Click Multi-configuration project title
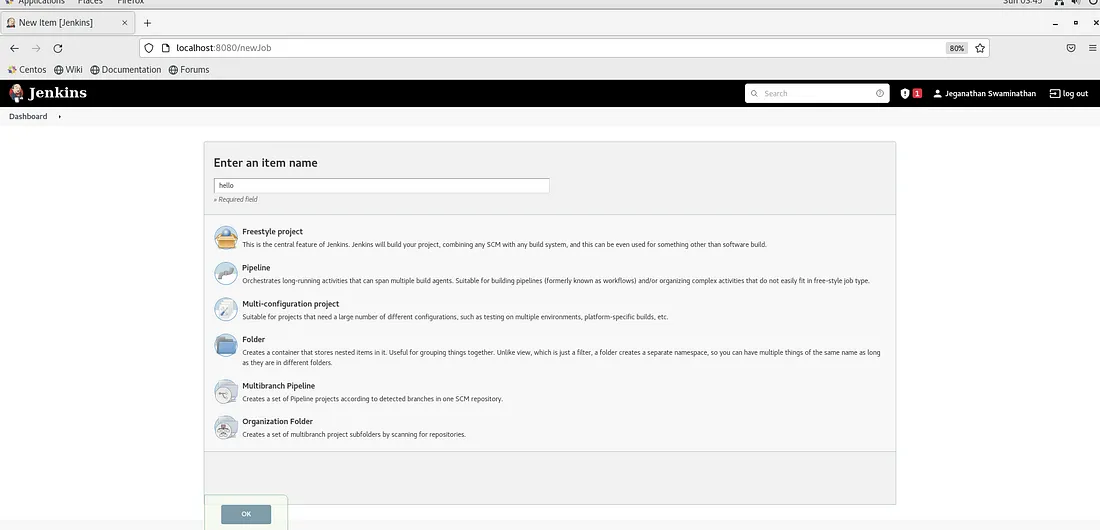The image size is (1100, 530). pos(290,304)
